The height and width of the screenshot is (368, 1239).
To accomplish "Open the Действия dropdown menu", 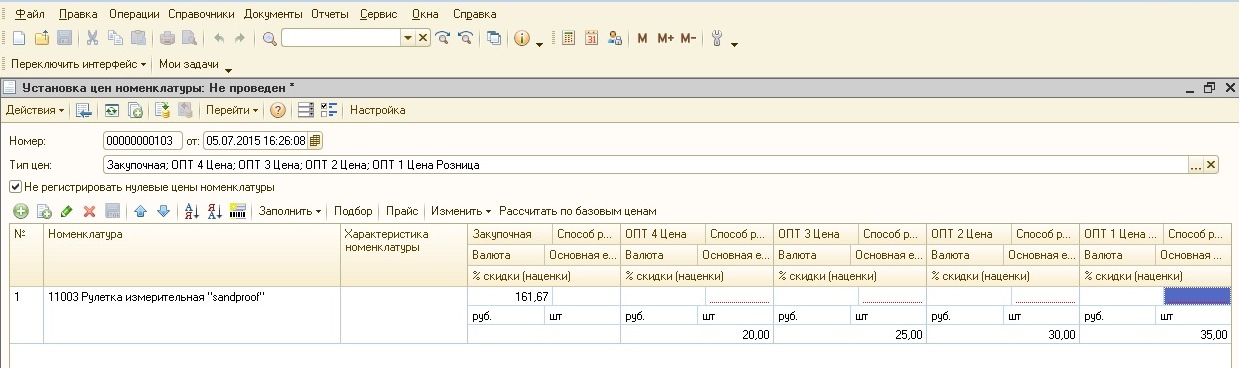I will pyautogui.click(x=35, y=110).
